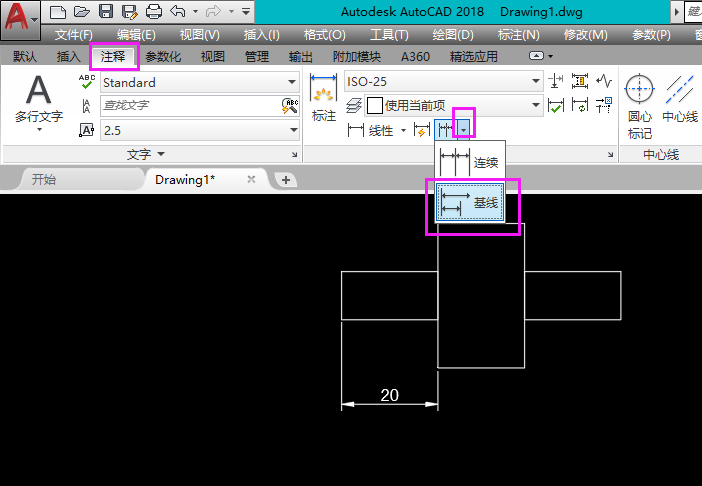Screen dimensions: 702x486
Task: Run the ABC spell check icon
Action: [x=87, y=82]
